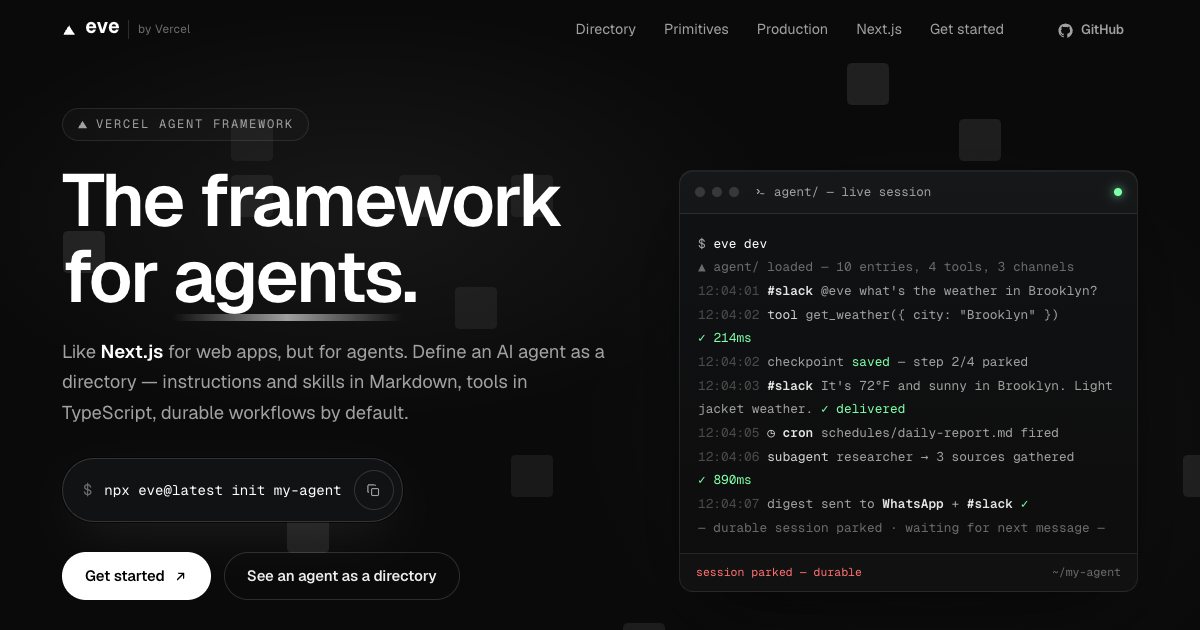1200x630 pixels.
Task: Click the green live status dot
Action: (x=1118, y=192)
